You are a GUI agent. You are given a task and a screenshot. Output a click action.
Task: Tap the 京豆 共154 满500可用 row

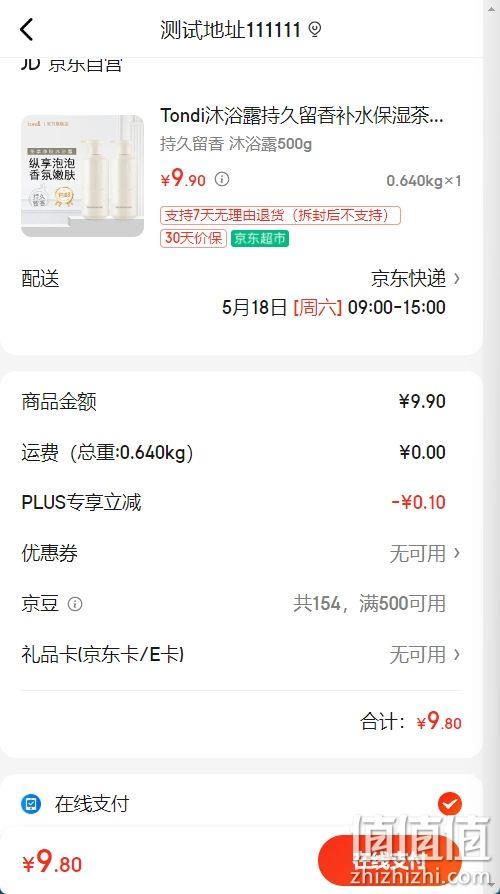tap(241, 604)
